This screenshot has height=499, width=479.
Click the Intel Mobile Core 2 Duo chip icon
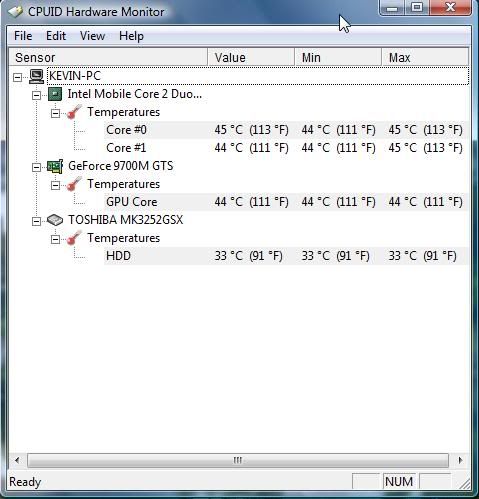(x=55, y=94)
